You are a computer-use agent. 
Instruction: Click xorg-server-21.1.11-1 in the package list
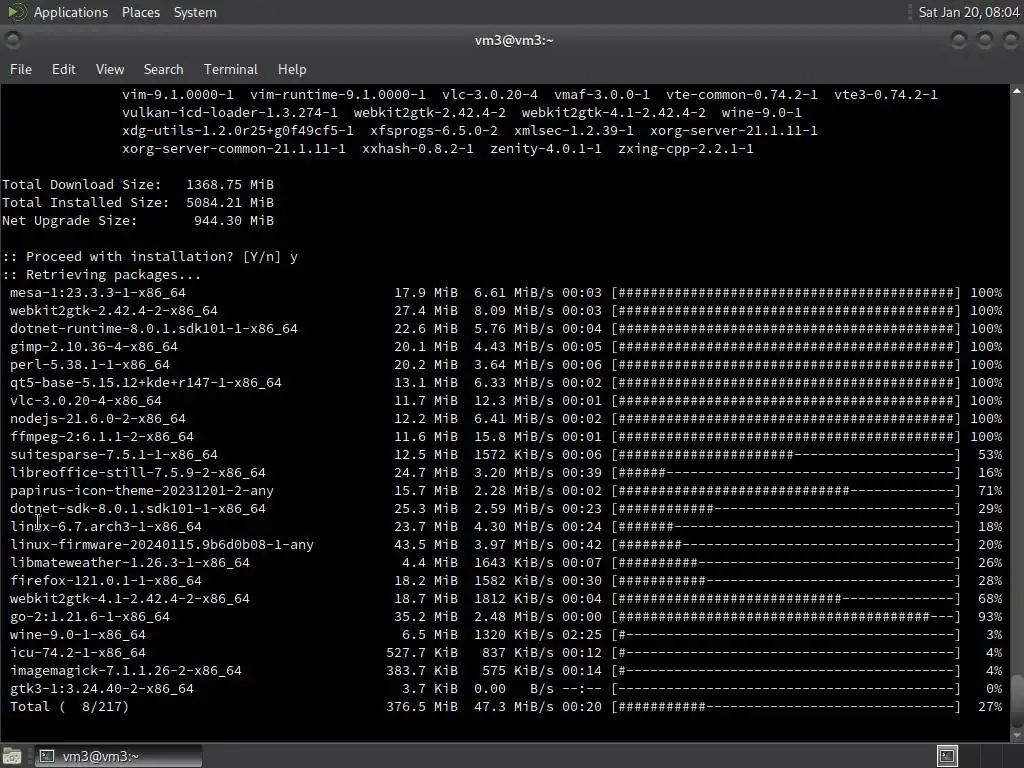click(x=733, y=131)
